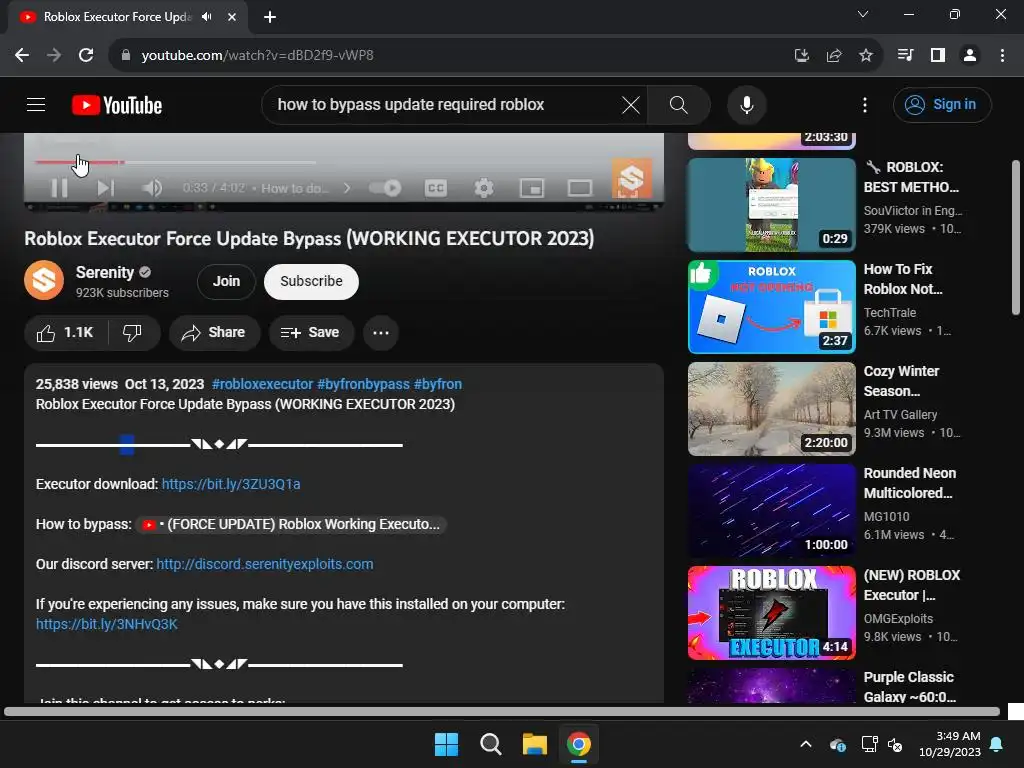Skip to next video in player
This screenshot has width=1024, height=768.
[x=106, y=188]
